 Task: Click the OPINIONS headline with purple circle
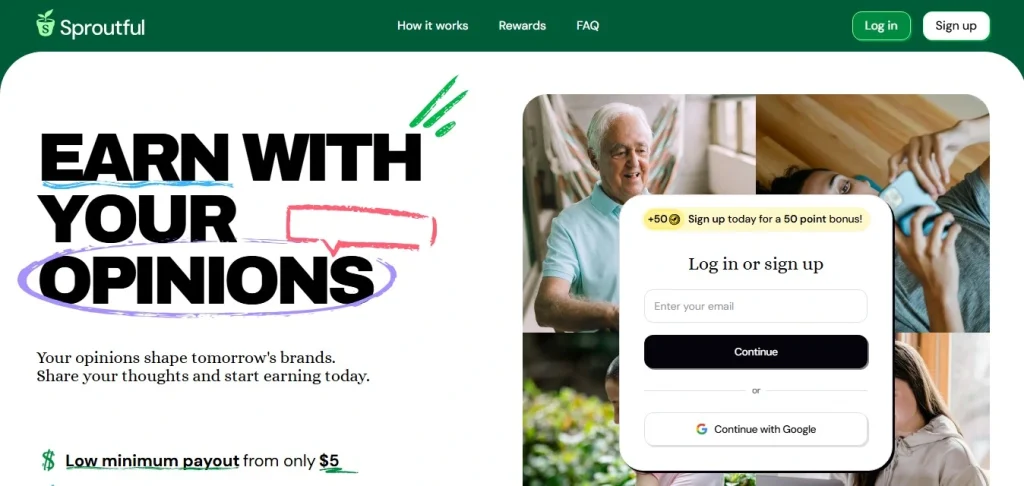206,278
